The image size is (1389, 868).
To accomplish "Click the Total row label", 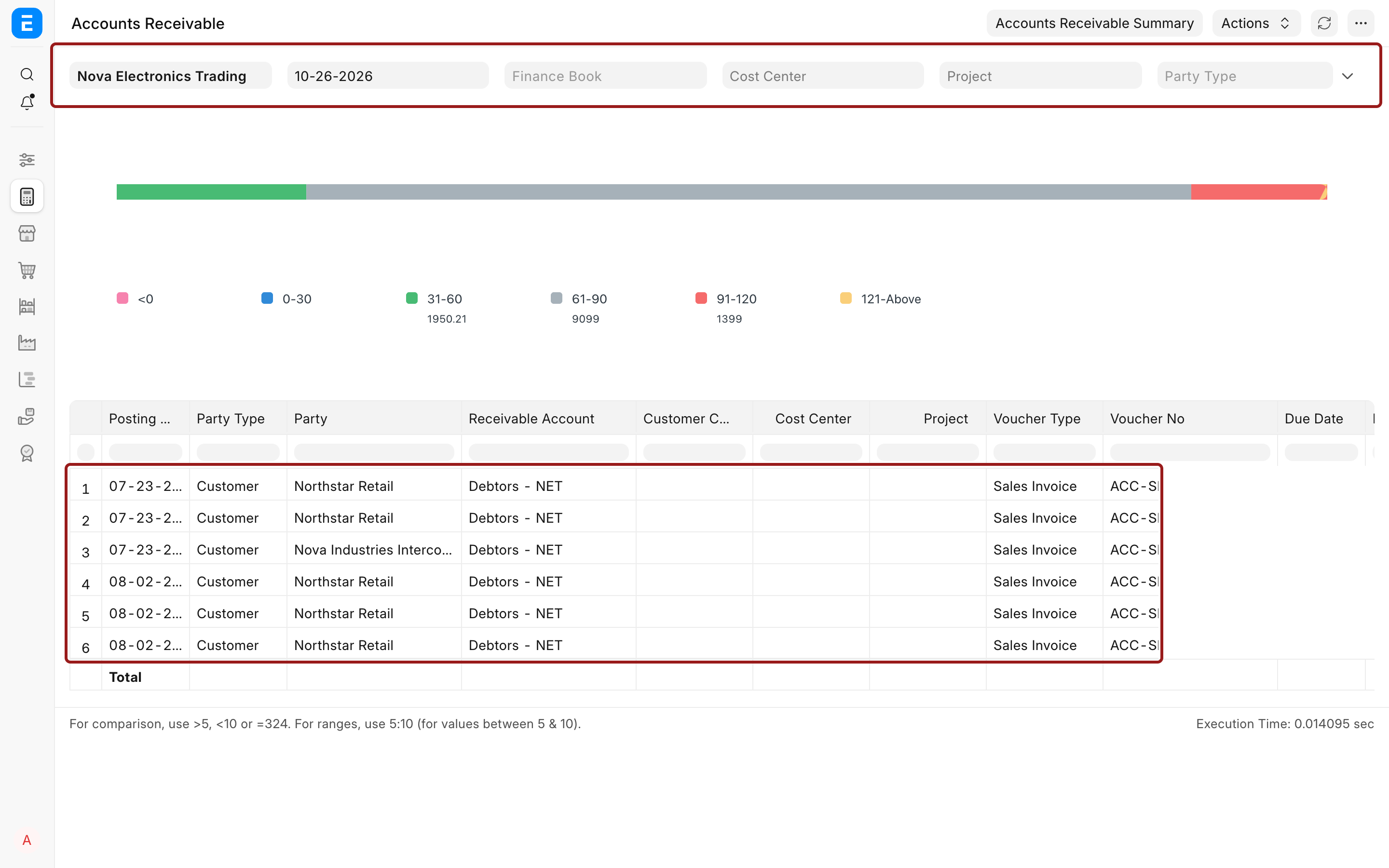I will pyautogui.click(x=125, y=677).
